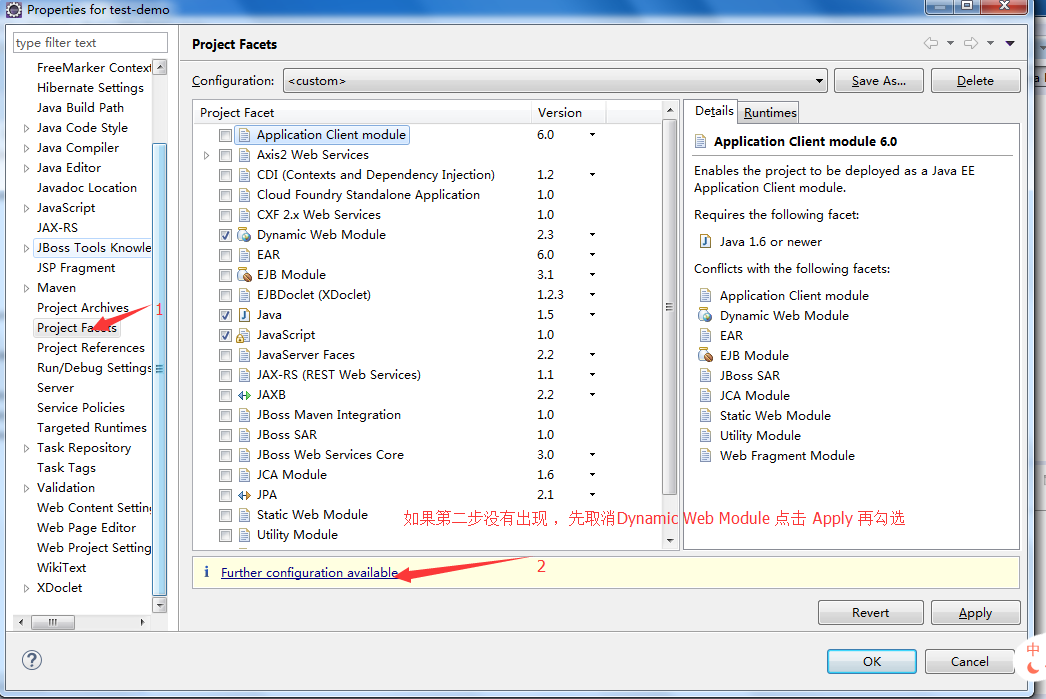Click the type filter text field
This screenshot has height=699, width=1046.
pos(90,43)
